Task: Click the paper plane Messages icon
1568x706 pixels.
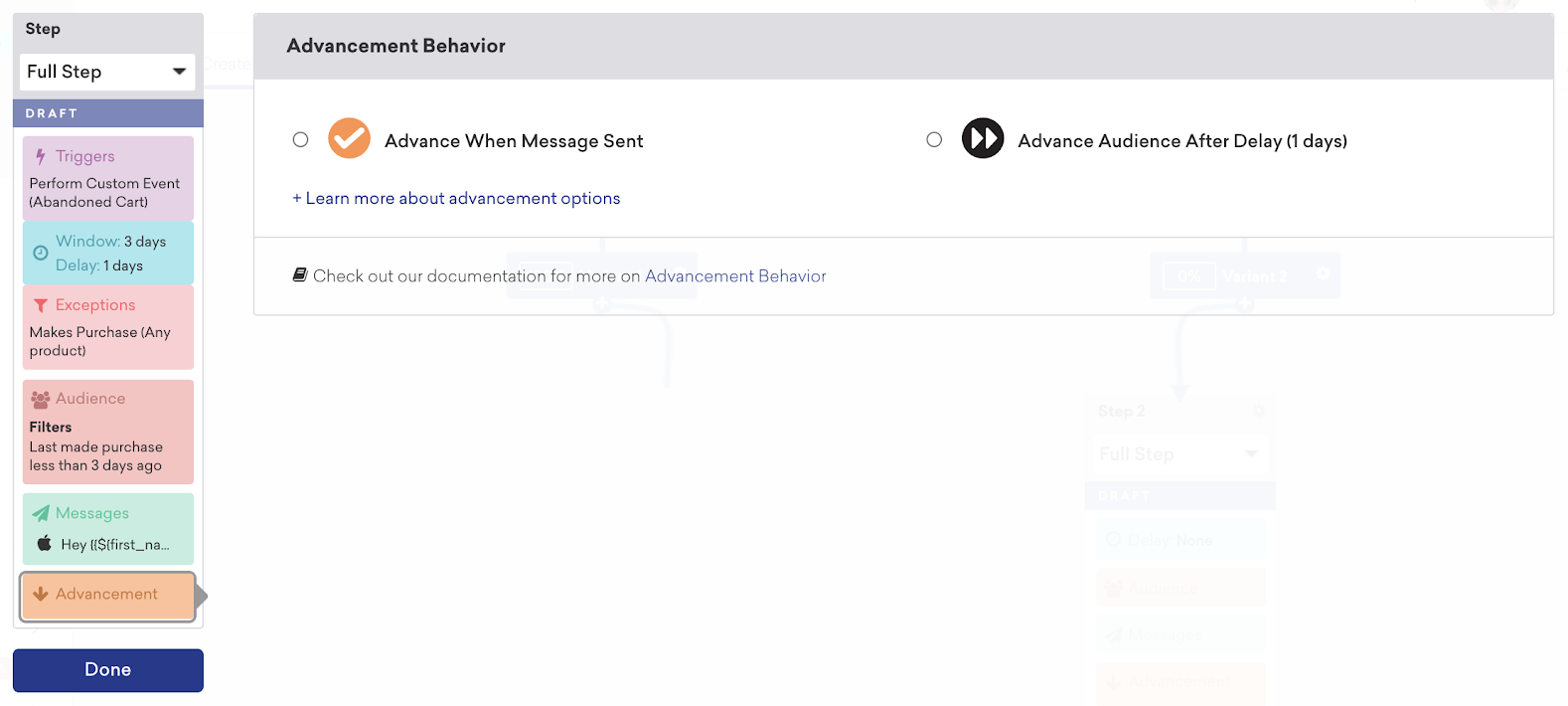Action: pos(41,513)
